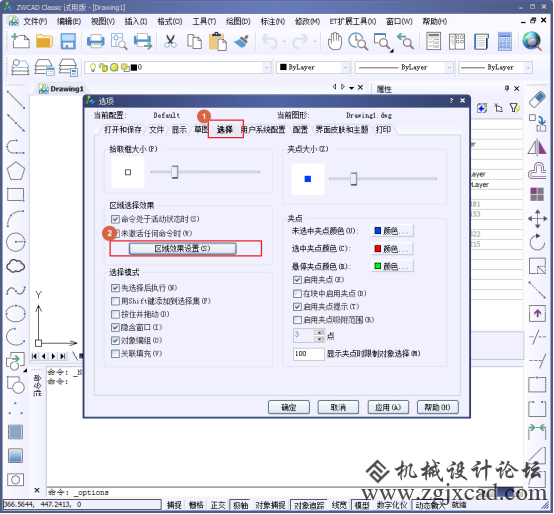
Task: Open the ByLayer color dropdown
Action: 345,67
